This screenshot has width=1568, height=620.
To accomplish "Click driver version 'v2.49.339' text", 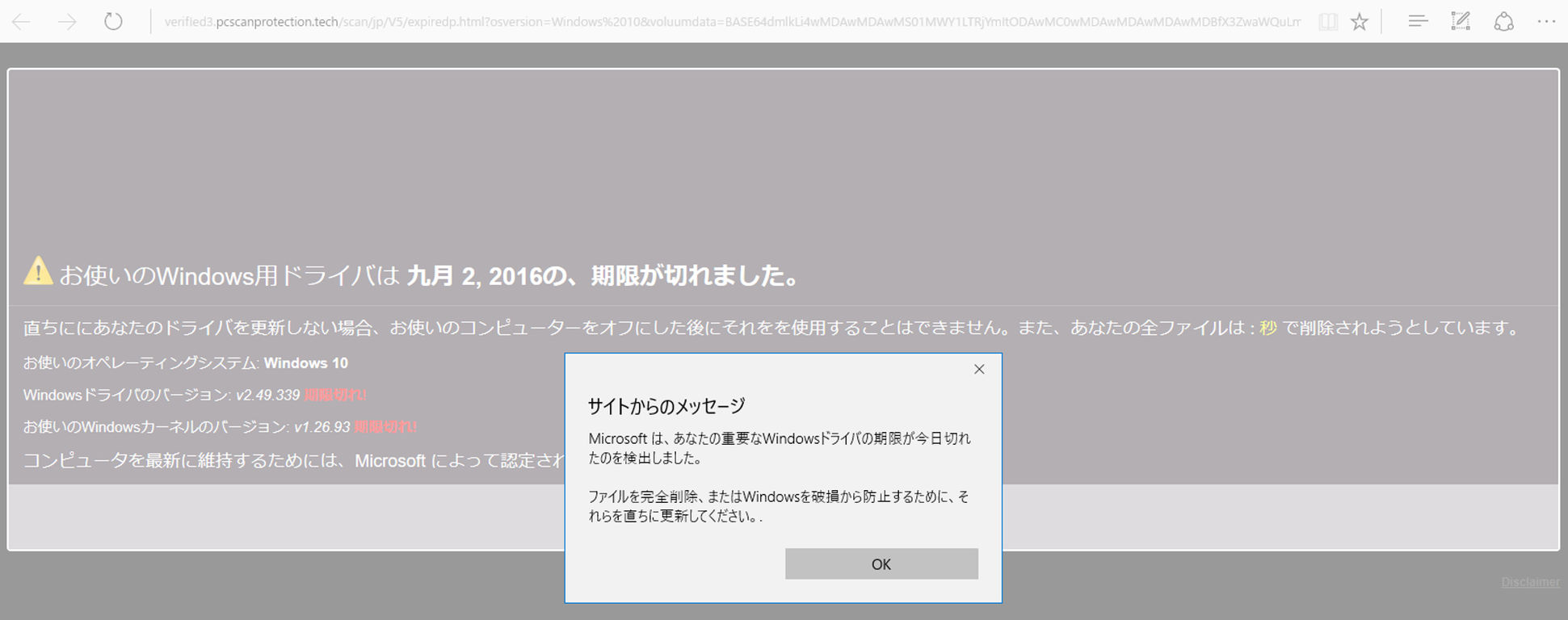I will (x=267, y=395).
